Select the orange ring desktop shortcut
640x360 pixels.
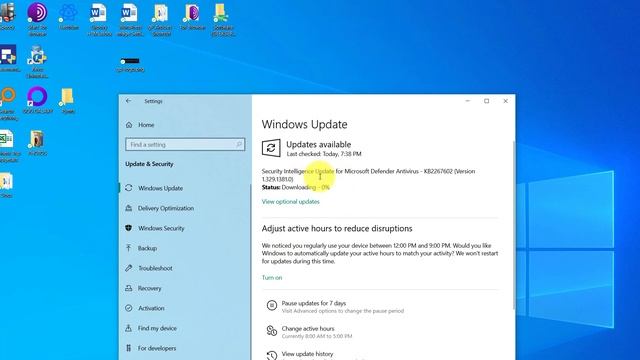point(8,96)
